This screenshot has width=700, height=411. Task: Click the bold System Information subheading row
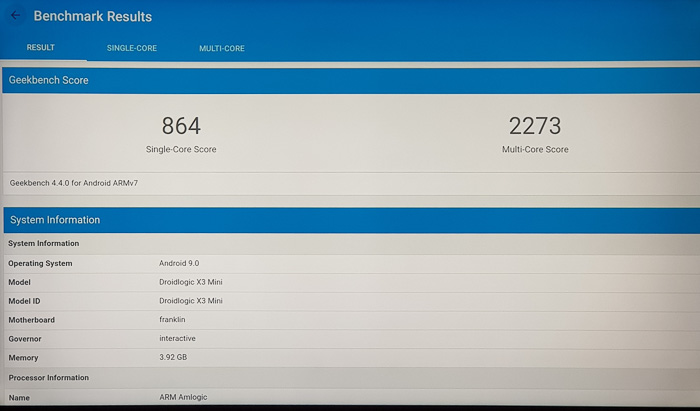pos(352,244)
